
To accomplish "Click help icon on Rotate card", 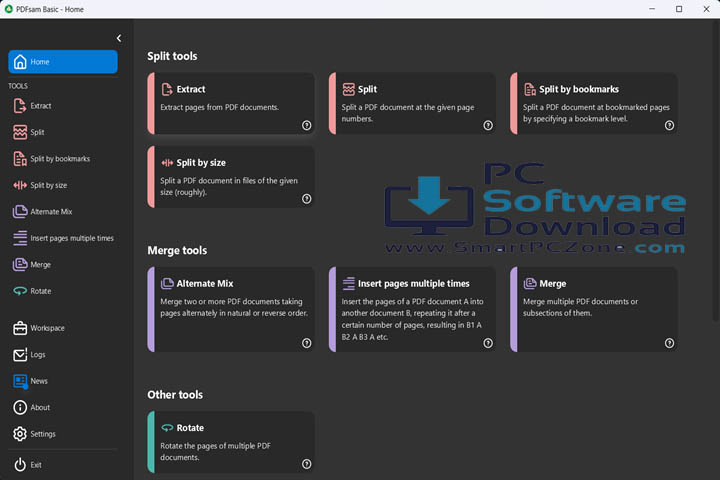I will (x=307, y=464).
